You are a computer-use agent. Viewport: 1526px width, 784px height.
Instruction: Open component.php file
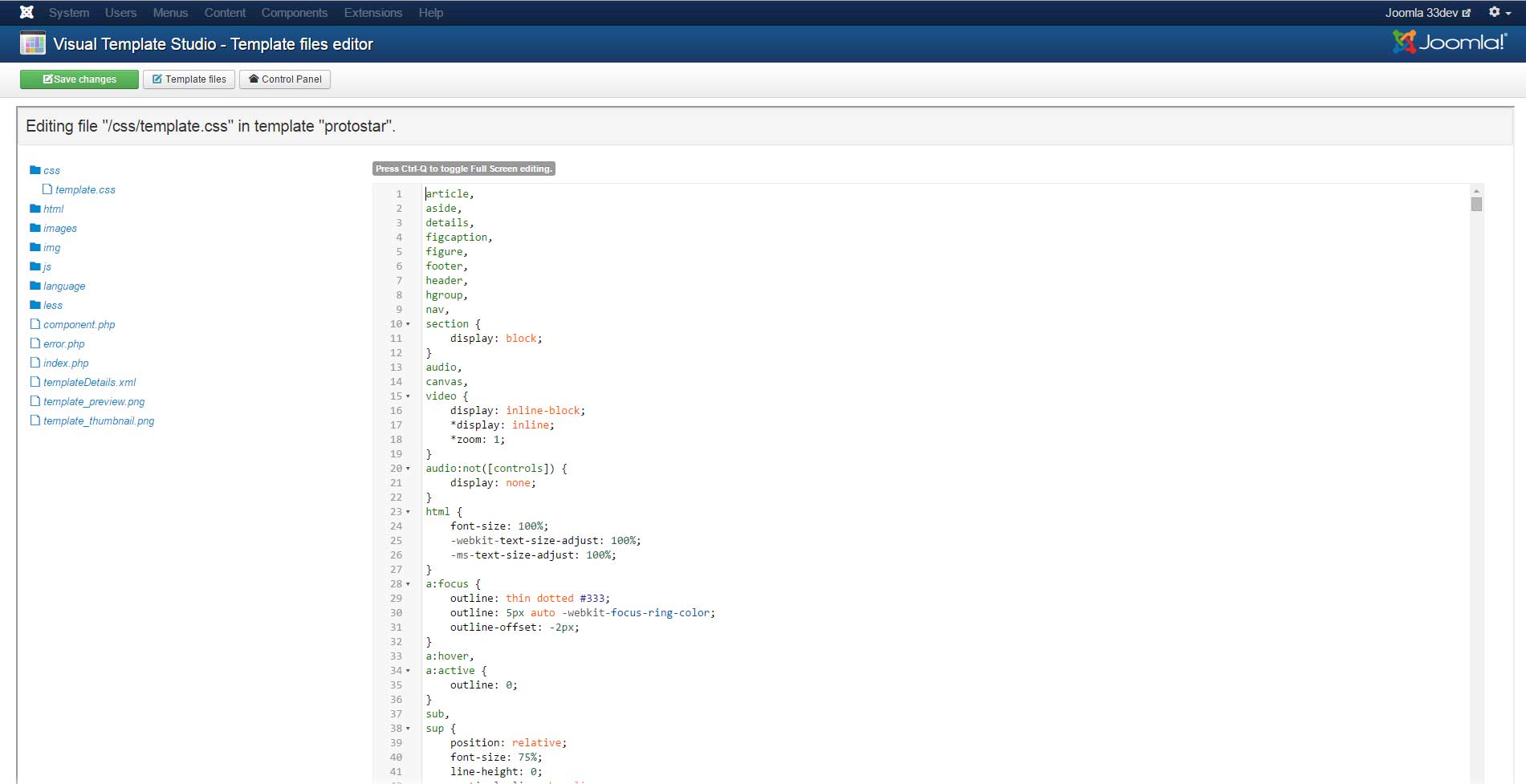[79, 325]
